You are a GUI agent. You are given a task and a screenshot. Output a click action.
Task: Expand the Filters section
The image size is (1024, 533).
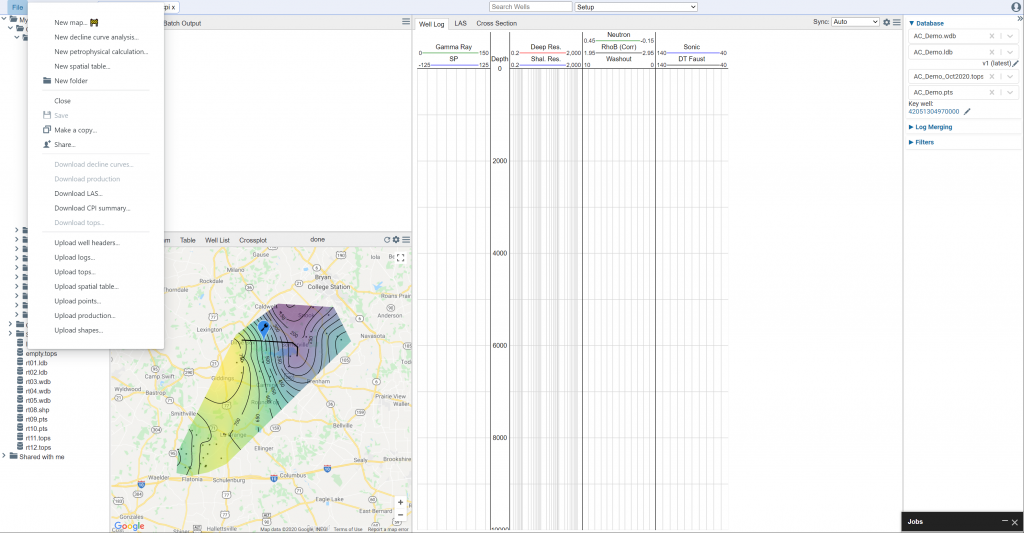(x=921, y=142)
